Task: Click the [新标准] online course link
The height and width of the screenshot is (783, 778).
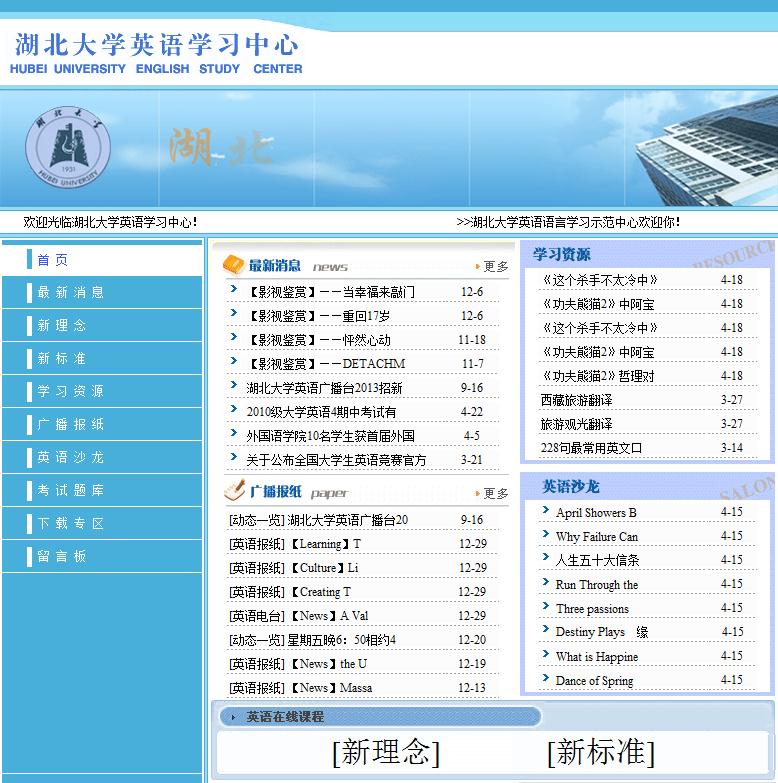Action: 601,752
